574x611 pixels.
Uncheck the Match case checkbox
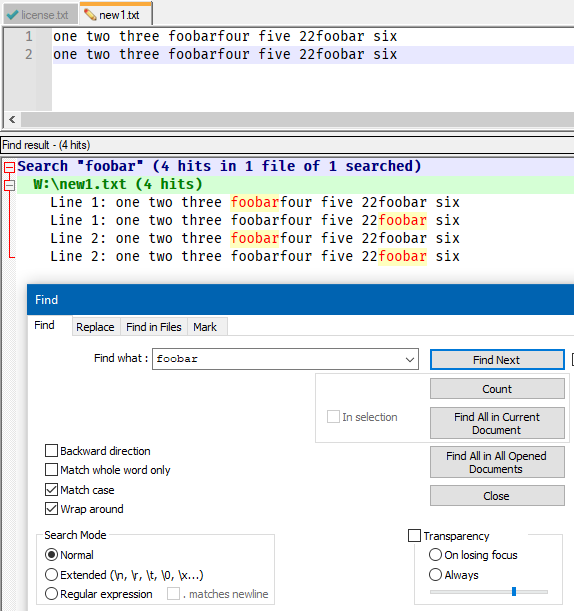click(51, 490)
